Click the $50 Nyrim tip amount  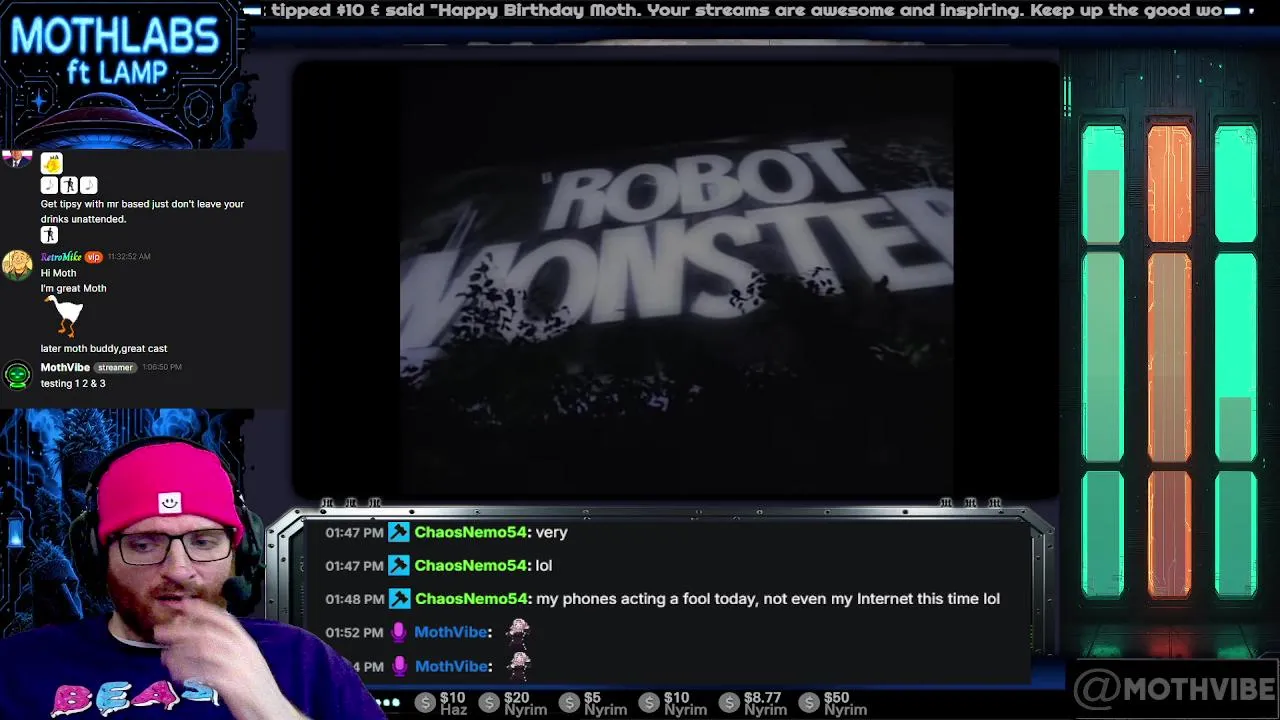837,698
